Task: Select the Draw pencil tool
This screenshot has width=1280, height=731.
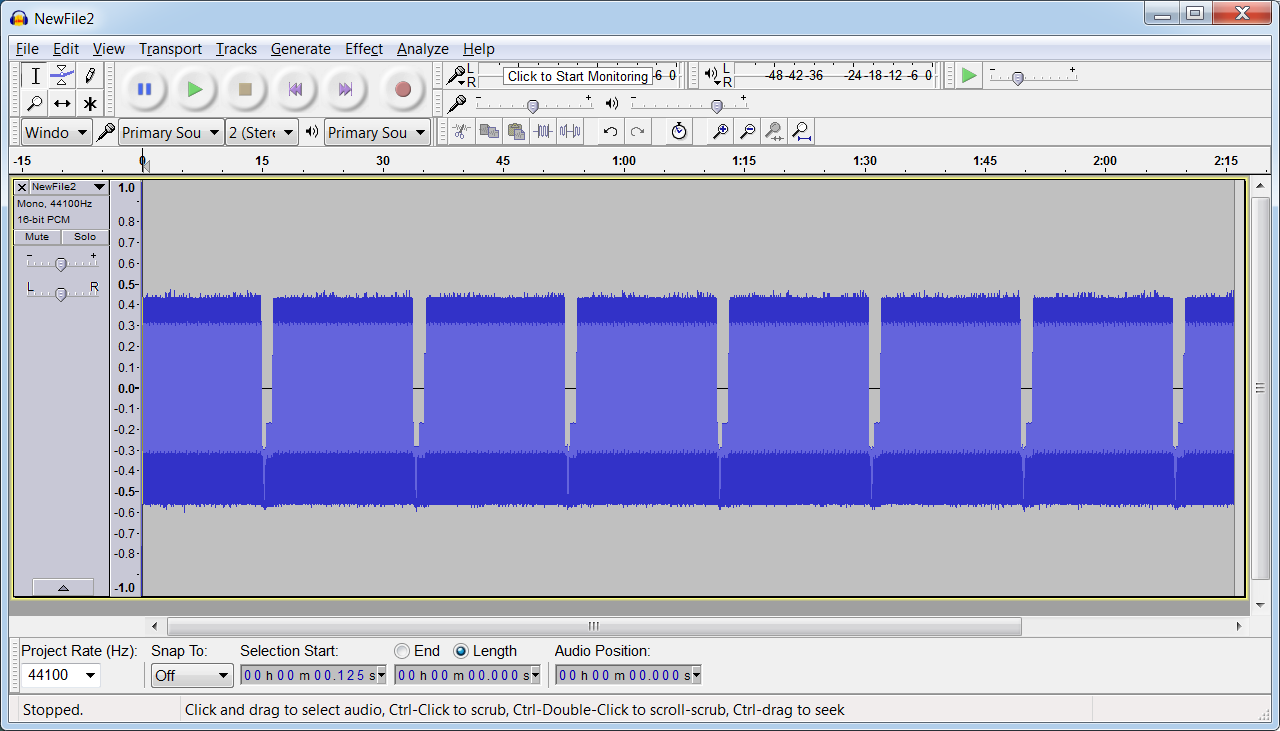Action: tap(90, 75)
